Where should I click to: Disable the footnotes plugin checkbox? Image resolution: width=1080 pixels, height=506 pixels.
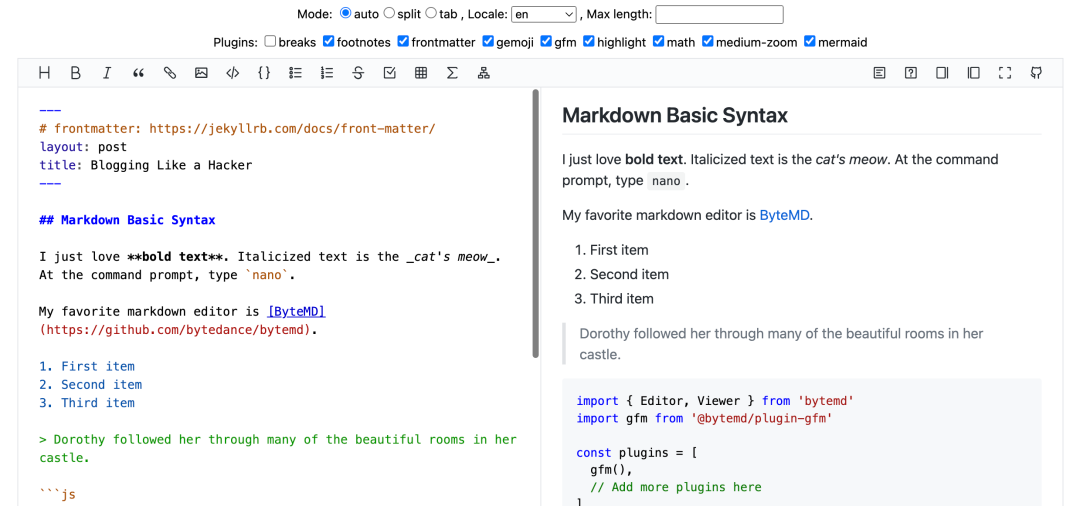(x=329, y=41)
